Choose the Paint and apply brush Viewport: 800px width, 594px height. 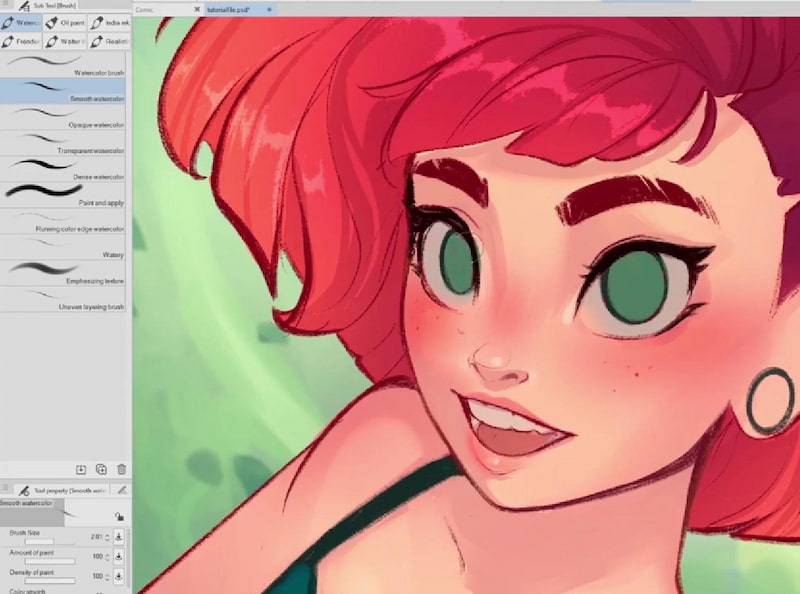66,195
